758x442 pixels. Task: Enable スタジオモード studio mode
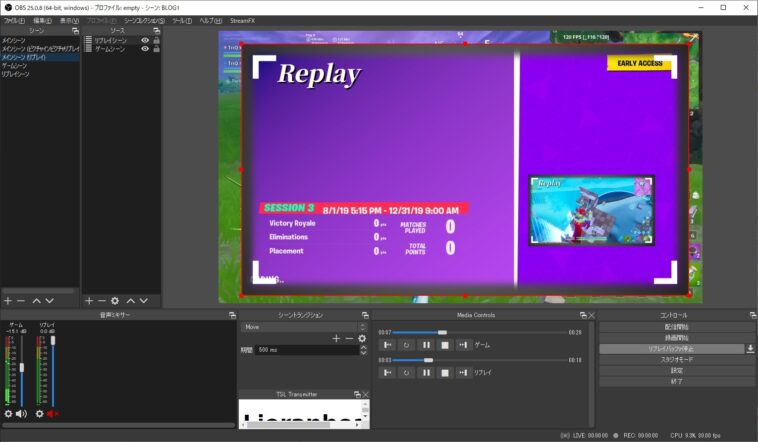(x=677, y=360)
